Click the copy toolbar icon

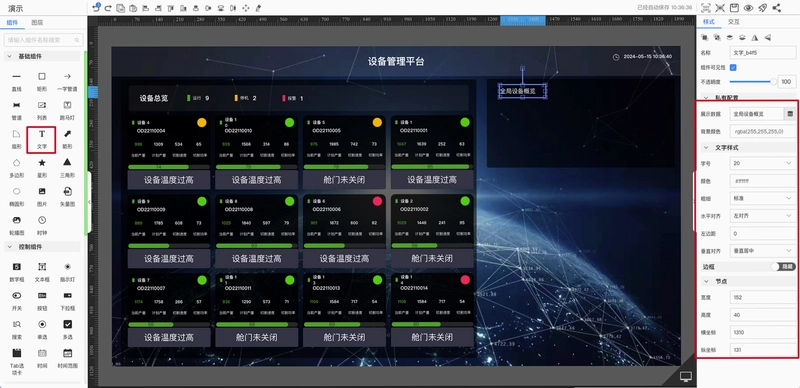tap(120, 8)
